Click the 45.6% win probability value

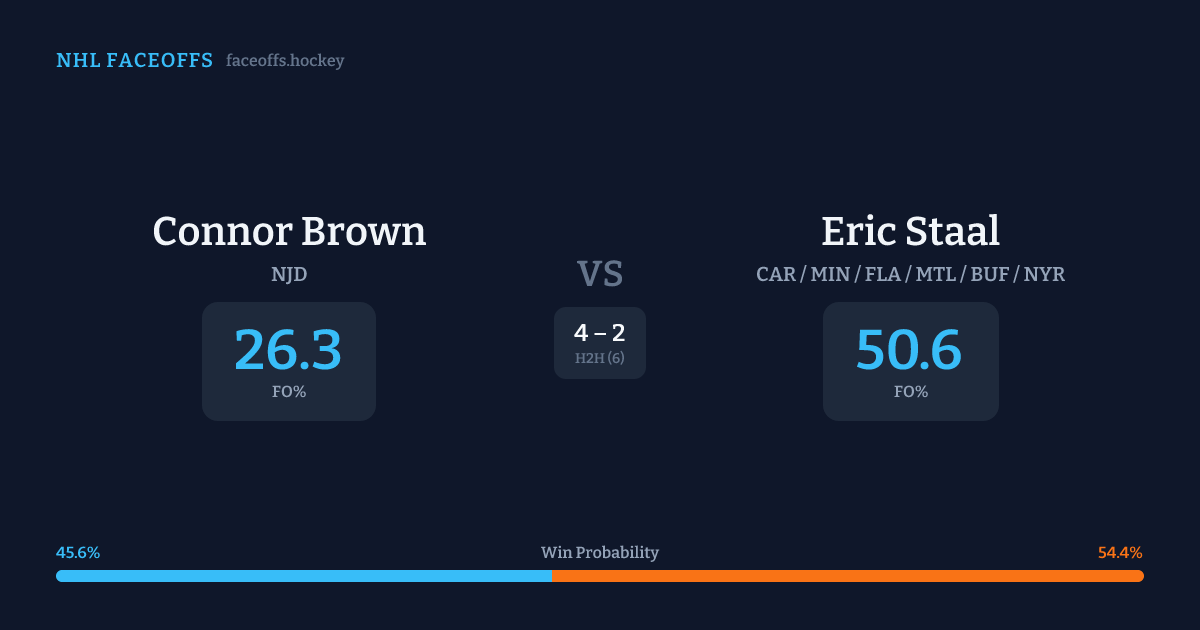(78, 553)
